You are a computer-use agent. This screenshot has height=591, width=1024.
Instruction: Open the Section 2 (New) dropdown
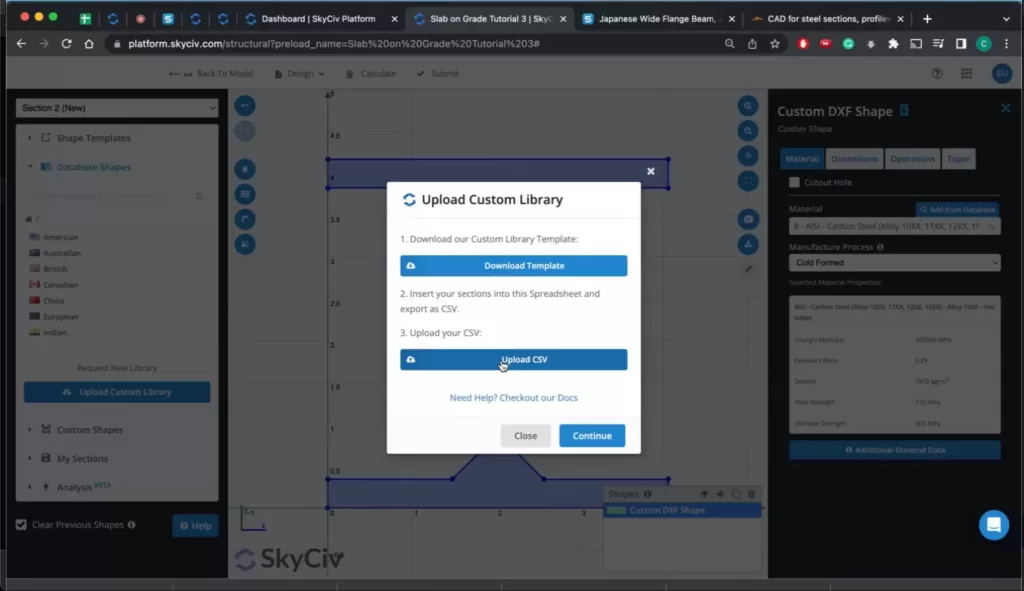117,108
